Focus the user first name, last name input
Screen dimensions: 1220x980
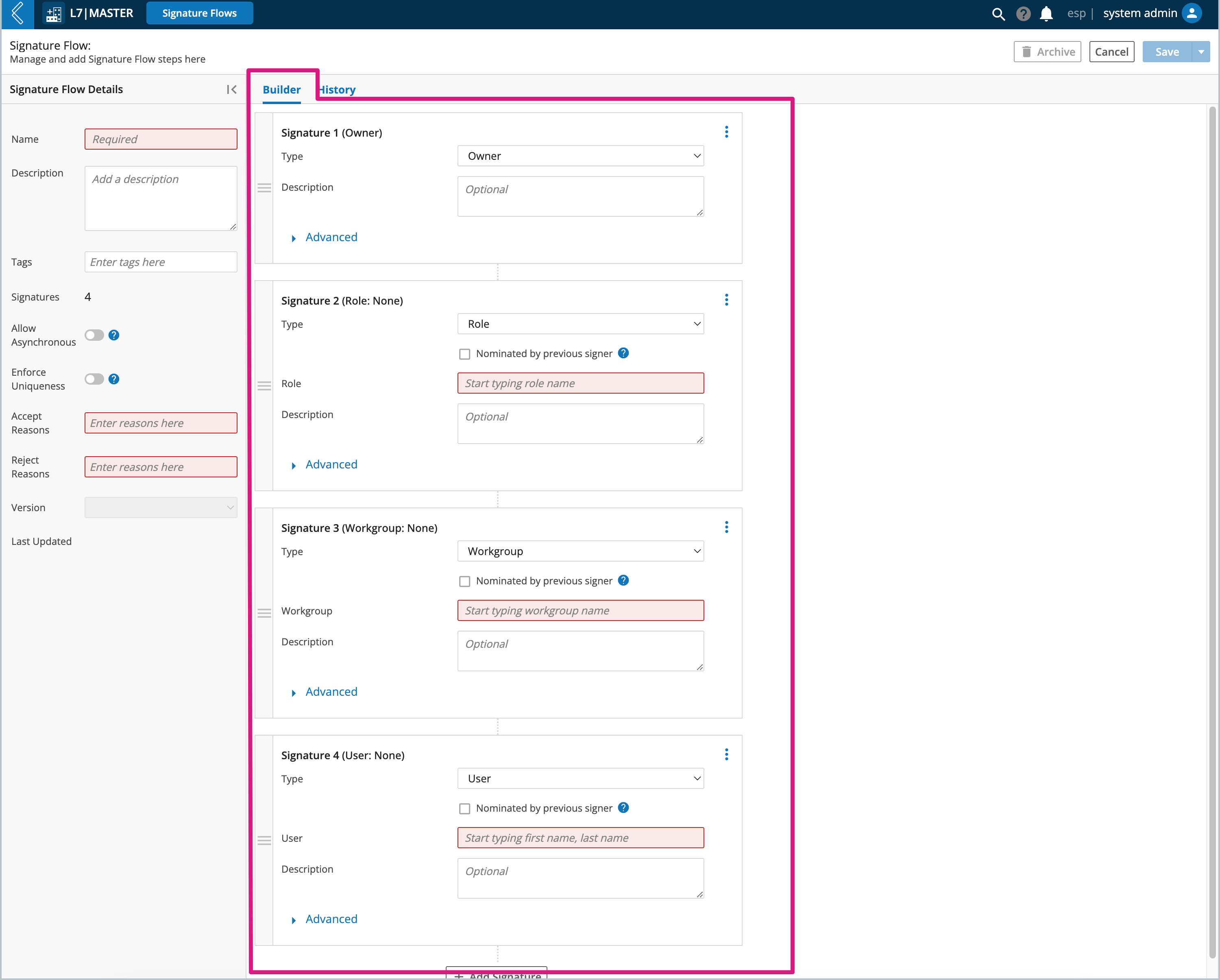point(581,838)
